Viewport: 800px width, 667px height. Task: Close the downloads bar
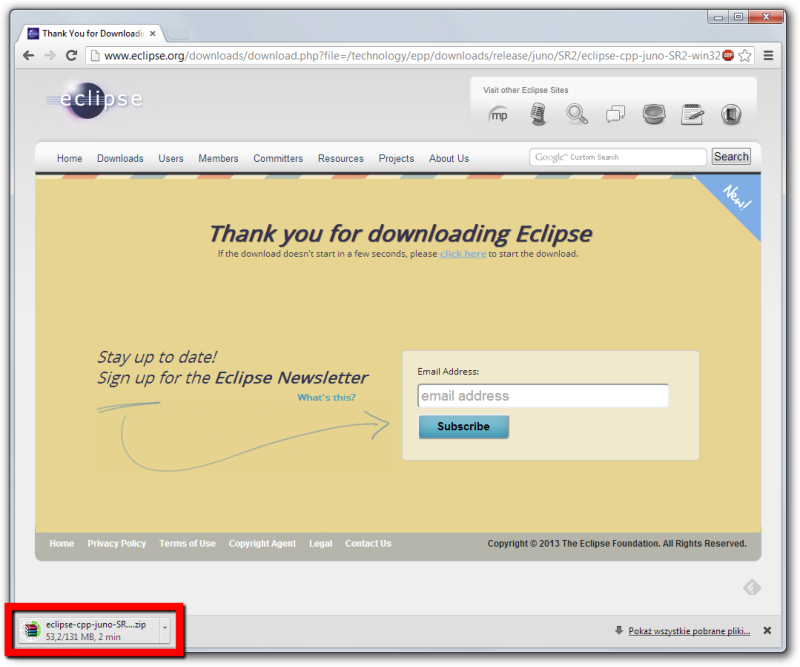[767, 631]
